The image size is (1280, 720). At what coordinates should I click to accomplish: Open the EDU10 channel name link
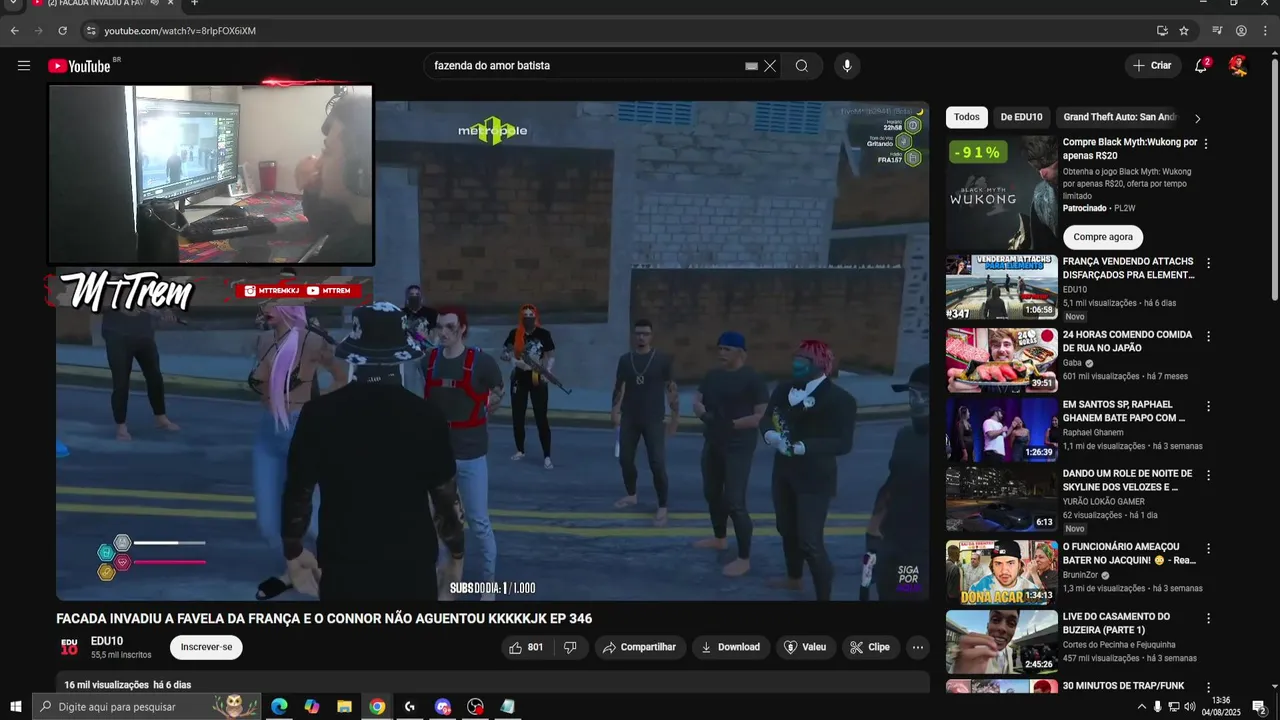[x=107, y=641]
